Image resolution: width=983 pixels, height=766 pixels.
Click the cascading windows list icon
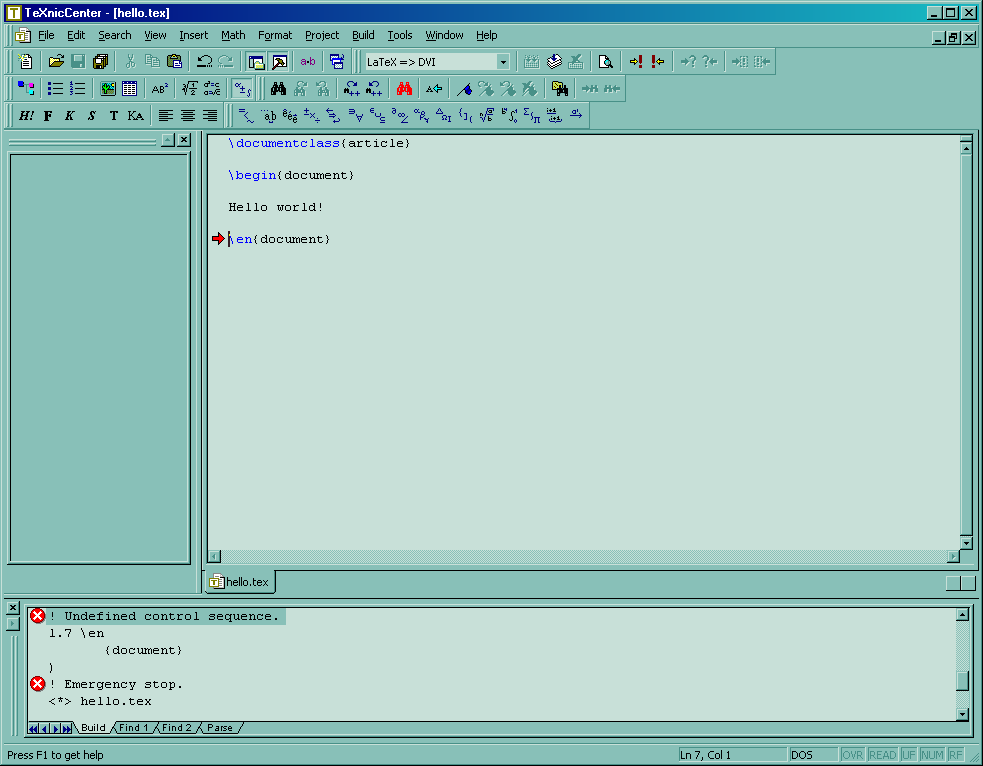coord(337,61)
